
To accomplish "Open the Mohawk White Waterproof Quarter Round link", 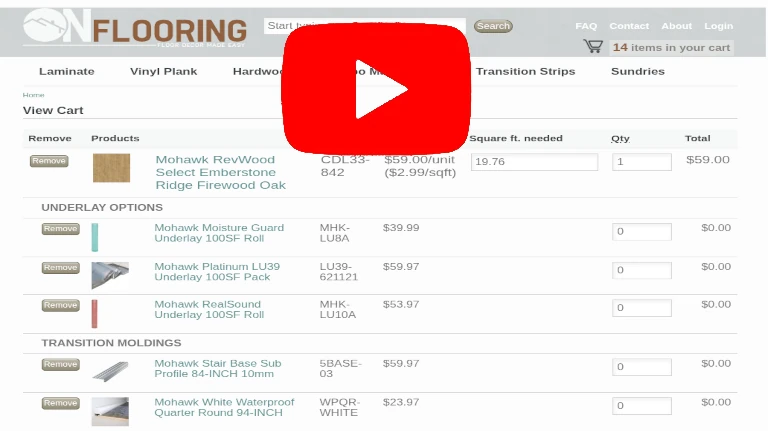I will pyautogui.click(x=224, y=407).
